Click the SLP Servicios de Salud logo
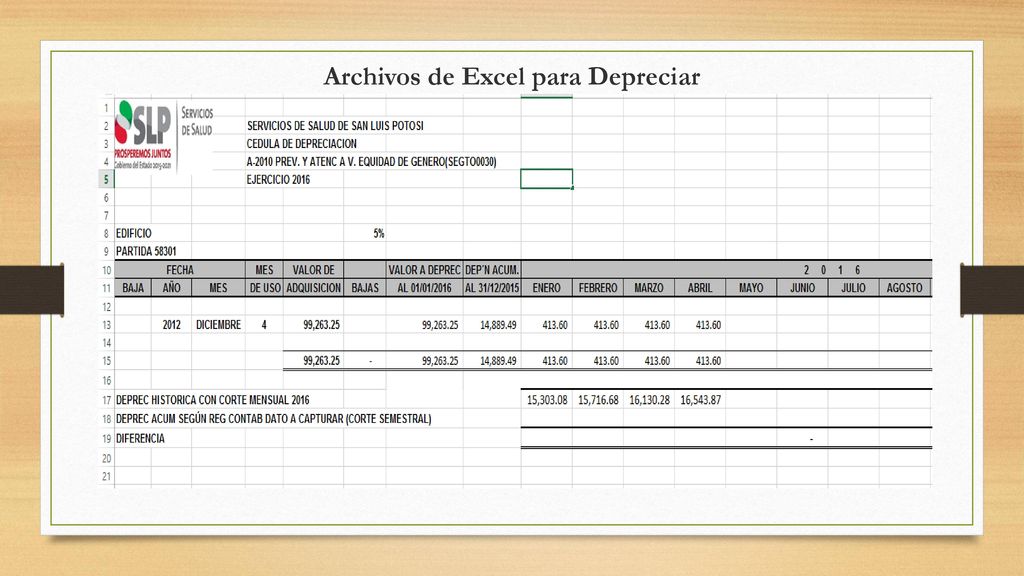The width and height of the screenshot is (1024, 576). (x=165, y=135)
